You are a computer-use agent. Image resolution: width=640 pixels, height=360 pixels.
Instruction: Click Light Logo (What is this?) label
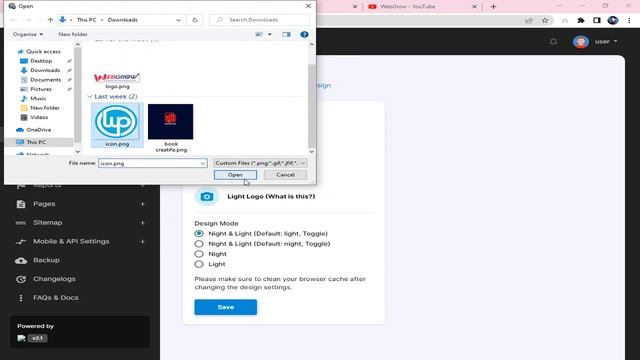pyautogui.click(x=271, y=197)
